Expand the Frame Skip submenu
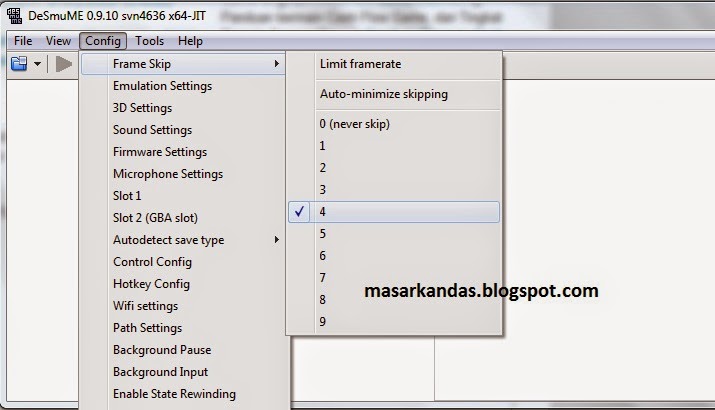 pyautogui.click(x=183, y=64)
